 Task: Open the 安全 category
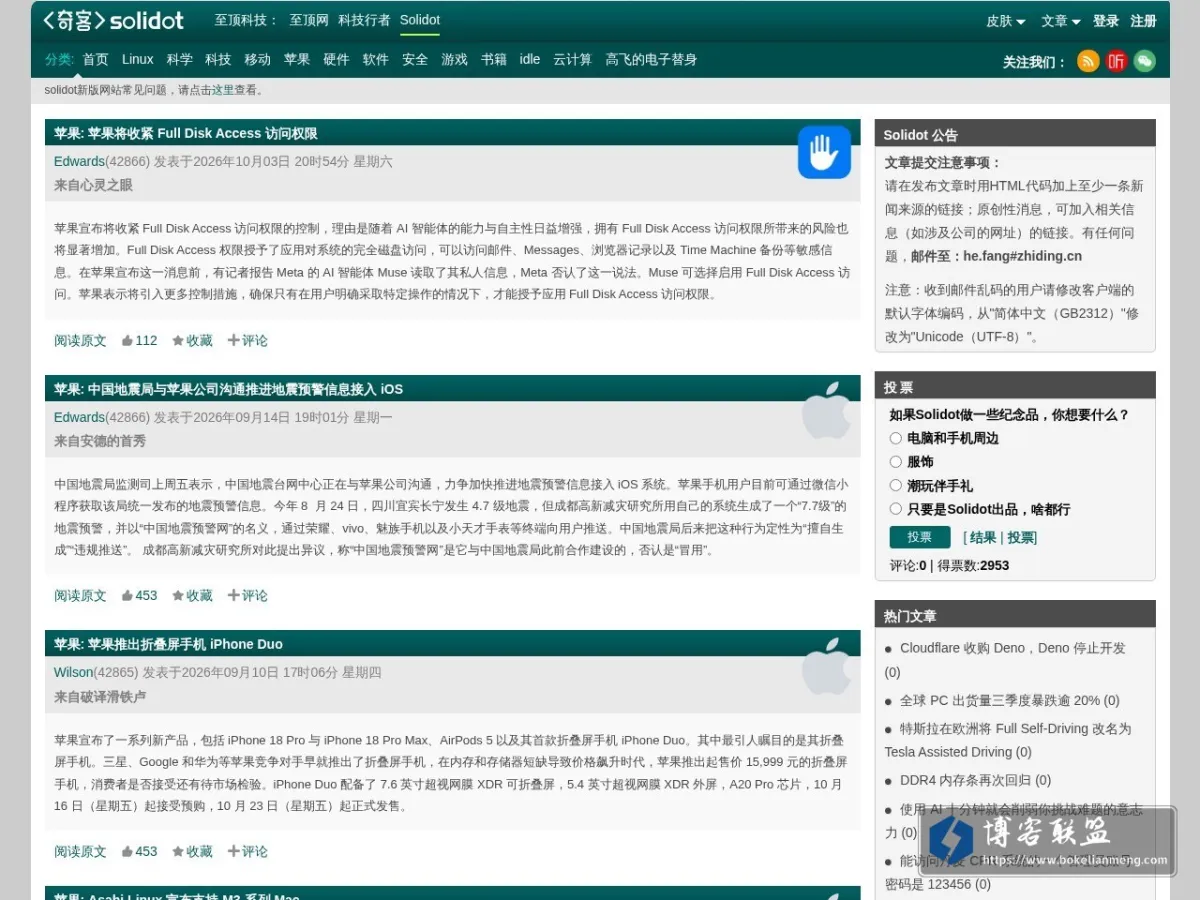click(x=415, y=59)
